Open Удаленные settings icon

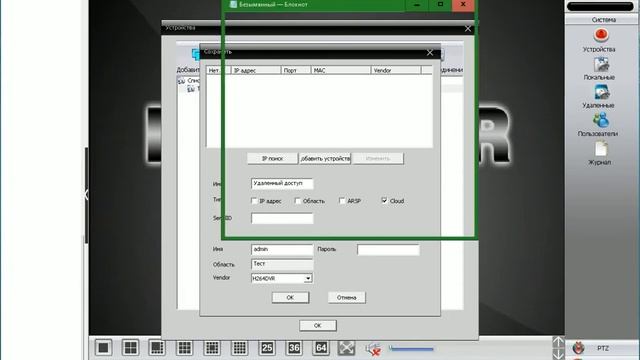pos(601,92)
